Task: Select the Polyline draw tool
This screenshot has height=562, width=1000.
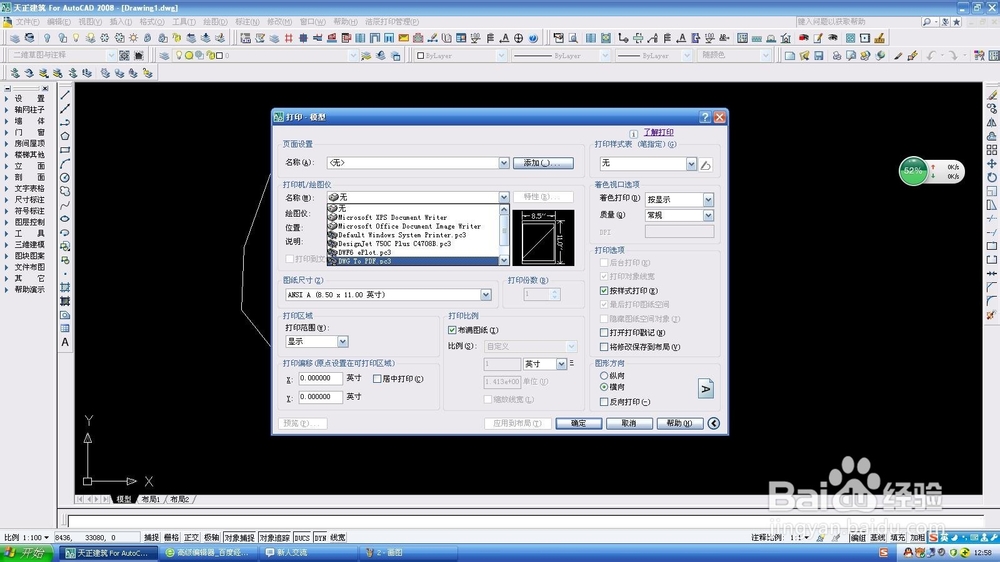Action: tap(65, 122)
